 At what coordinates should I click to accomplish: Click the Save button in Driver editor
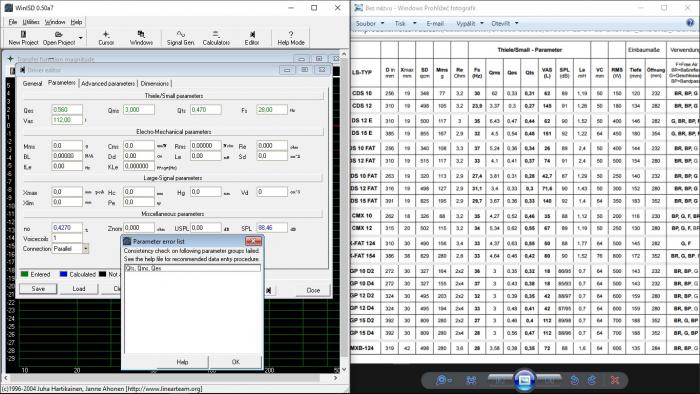(38, 289)
